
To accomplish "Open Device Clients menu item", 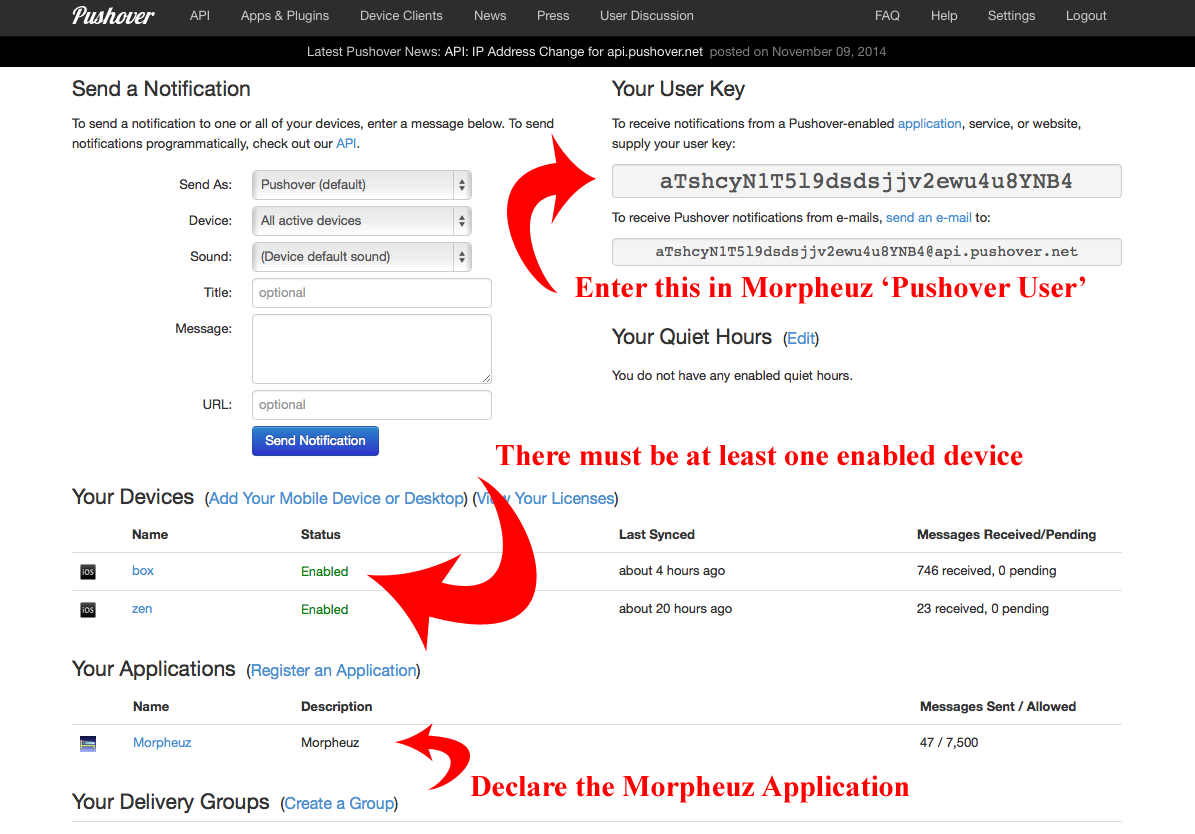I will coord(401,15).
